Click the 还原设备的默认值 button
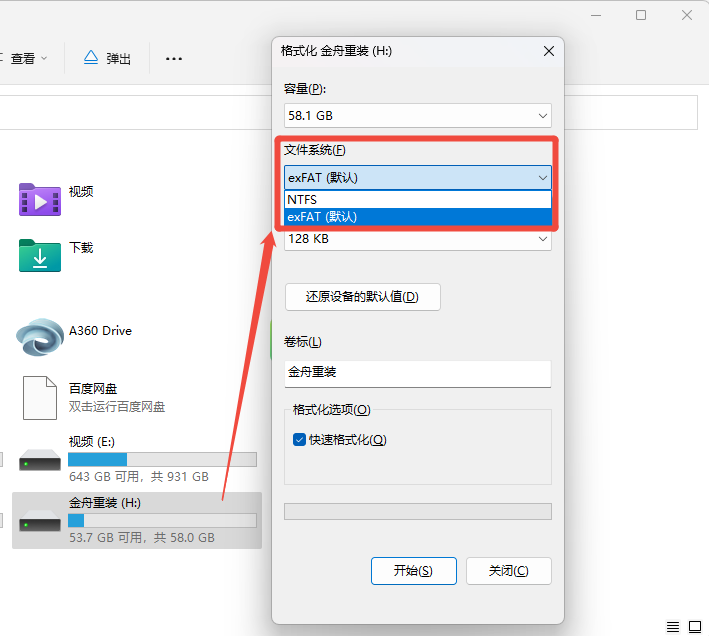This screenshot has width=709, height=636. [362, 297]
